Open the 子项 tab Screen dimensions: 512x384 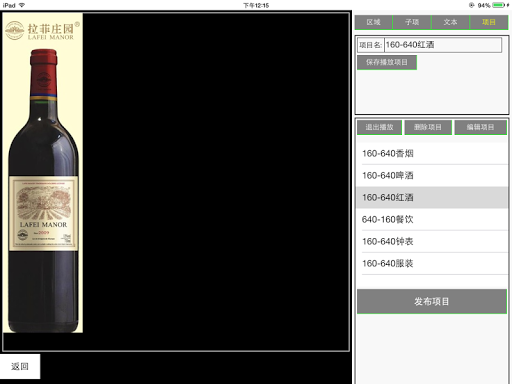(412, 22)
